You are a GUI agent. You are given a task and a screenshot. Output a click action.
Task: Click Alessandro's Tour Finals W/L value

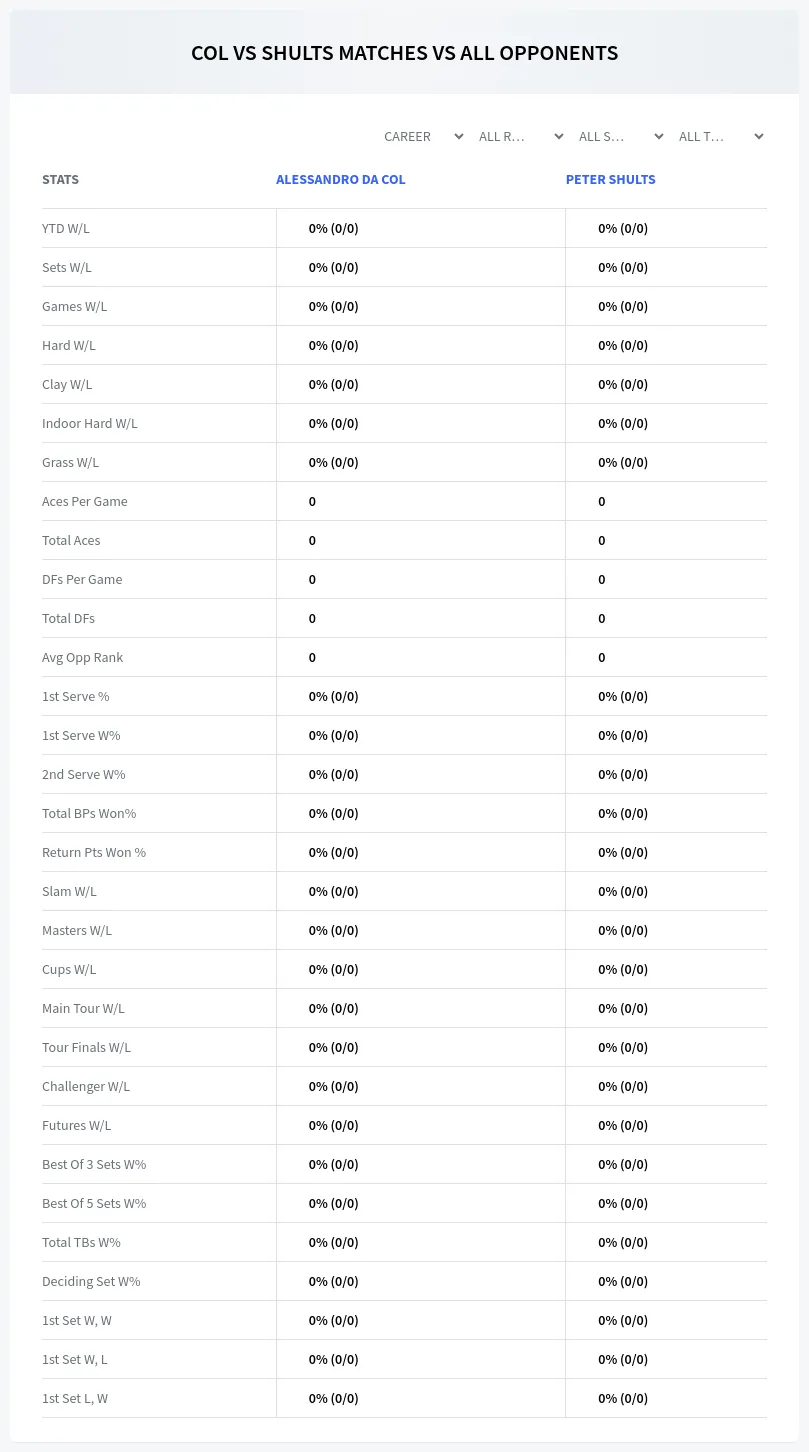click(x=334, y=1047)
